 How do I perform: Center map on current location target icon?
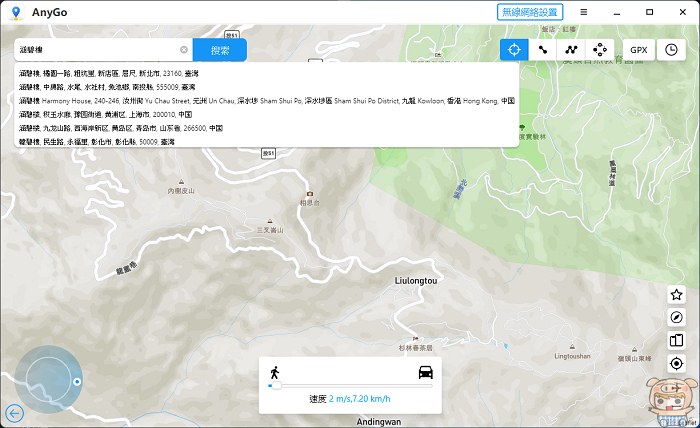coord(677,363)
